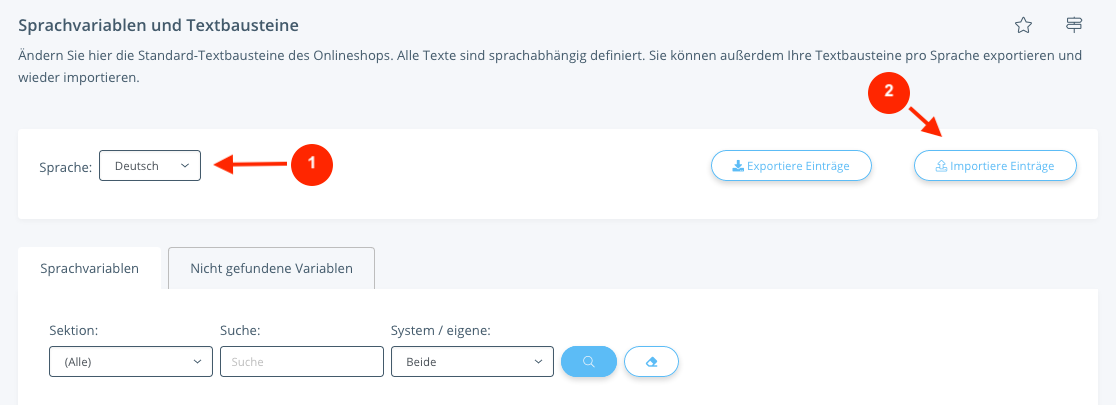
Task: Reset filters using the eraser icon button
Action: pos(651,362)
